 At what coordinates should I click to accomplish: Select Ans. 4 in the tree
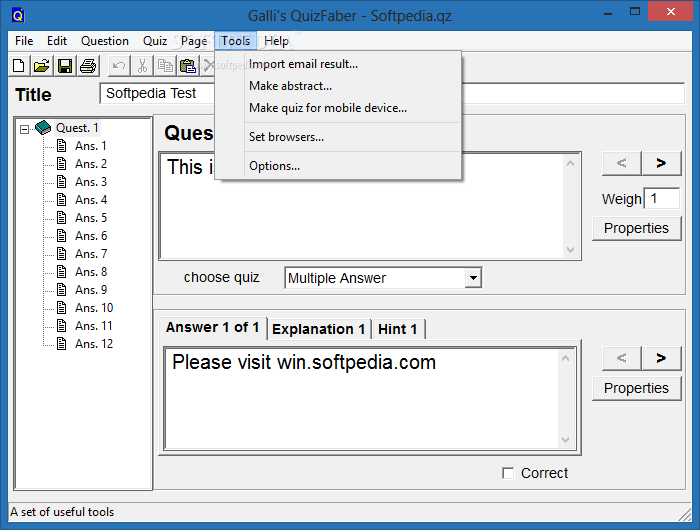[91, 200]
